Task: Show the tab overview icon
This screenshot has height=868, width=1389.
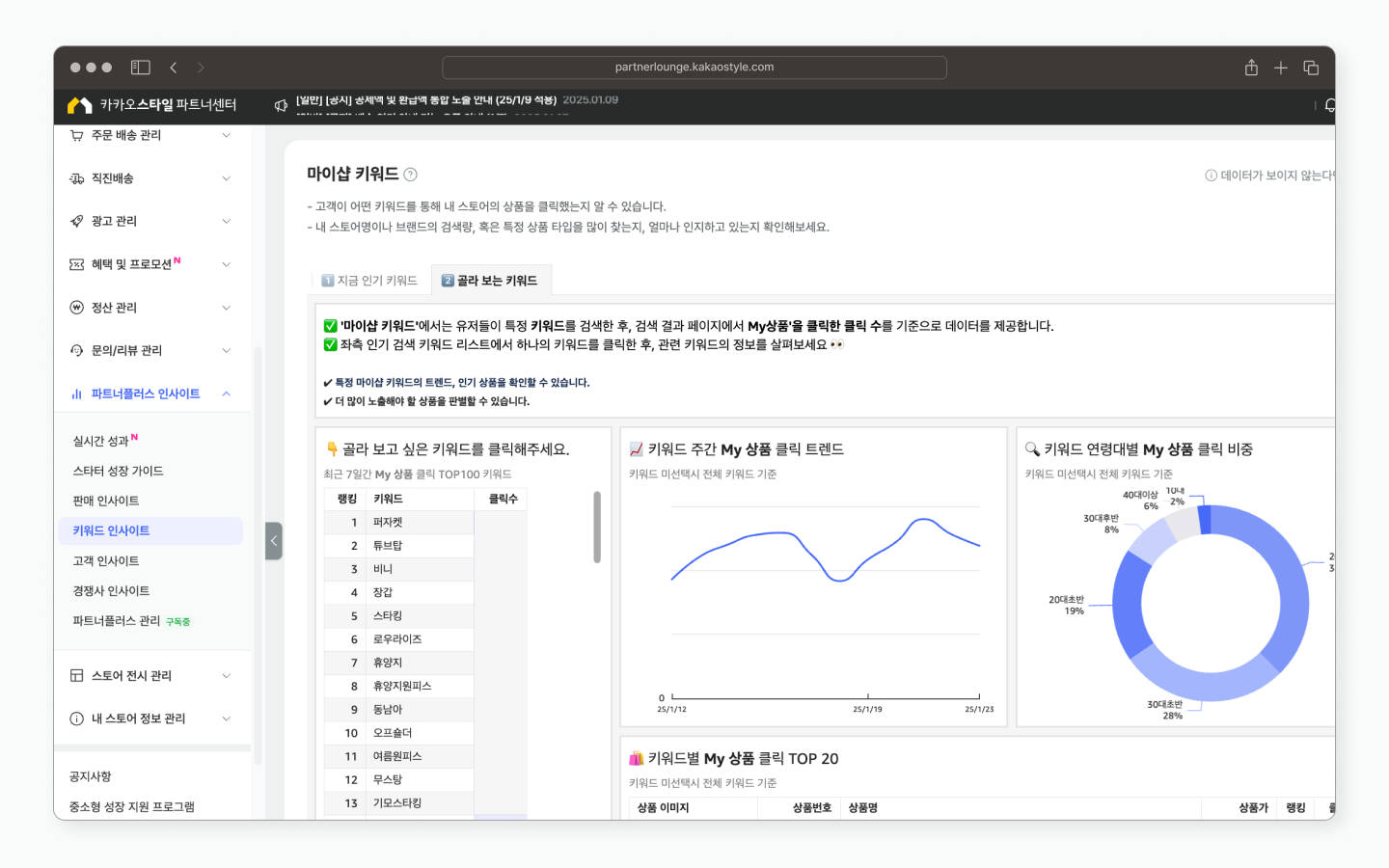Action: pos(1311,68)
